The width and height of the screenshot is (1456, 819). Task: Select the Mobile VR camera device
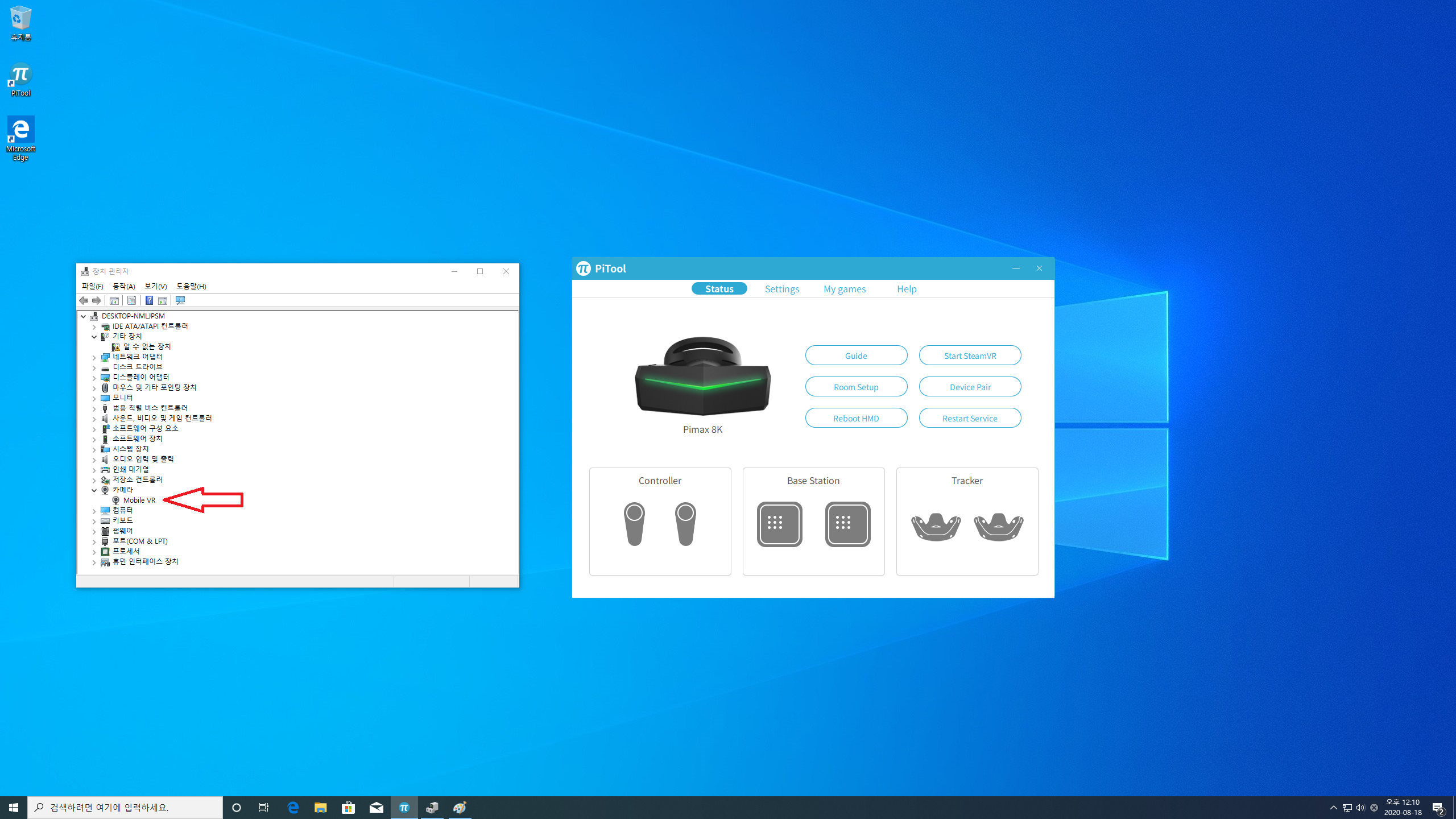tap(139, 500)
